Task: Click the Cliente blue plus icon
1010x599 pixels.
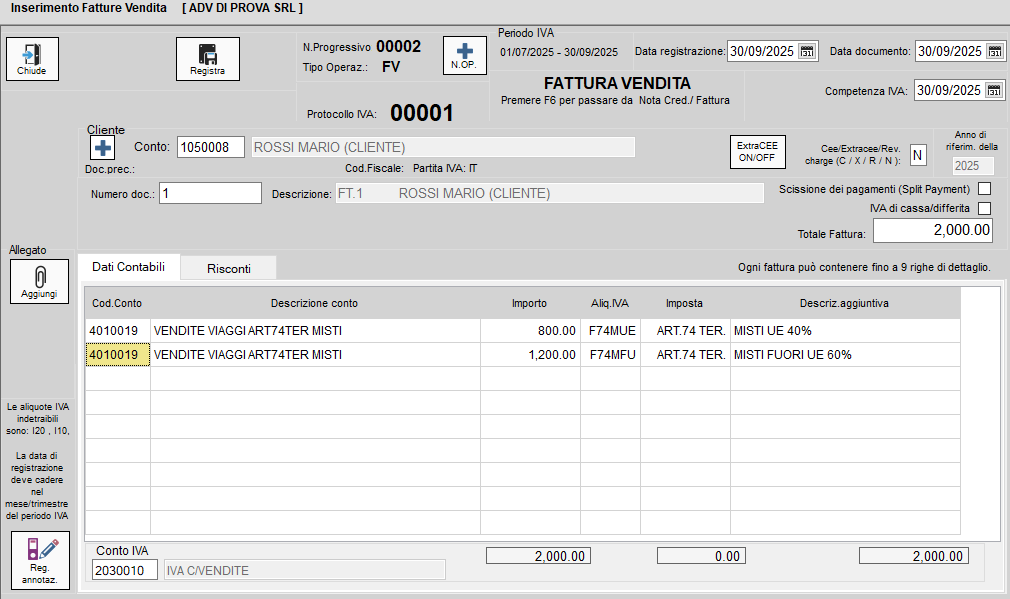Action: click(103, 148)
